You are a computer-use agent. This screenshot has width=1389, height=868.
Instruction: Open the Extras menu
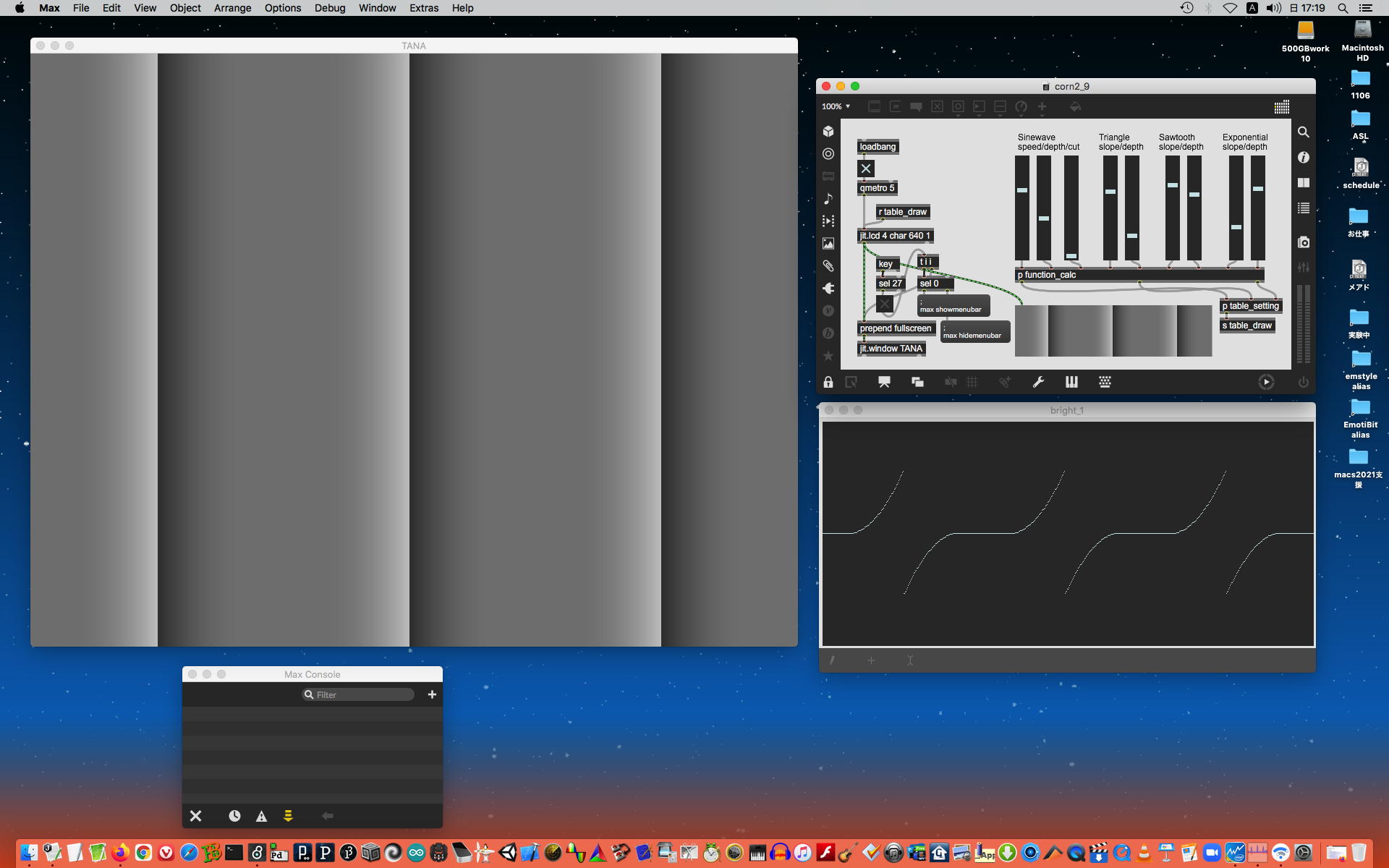click(x=423, y=8)
